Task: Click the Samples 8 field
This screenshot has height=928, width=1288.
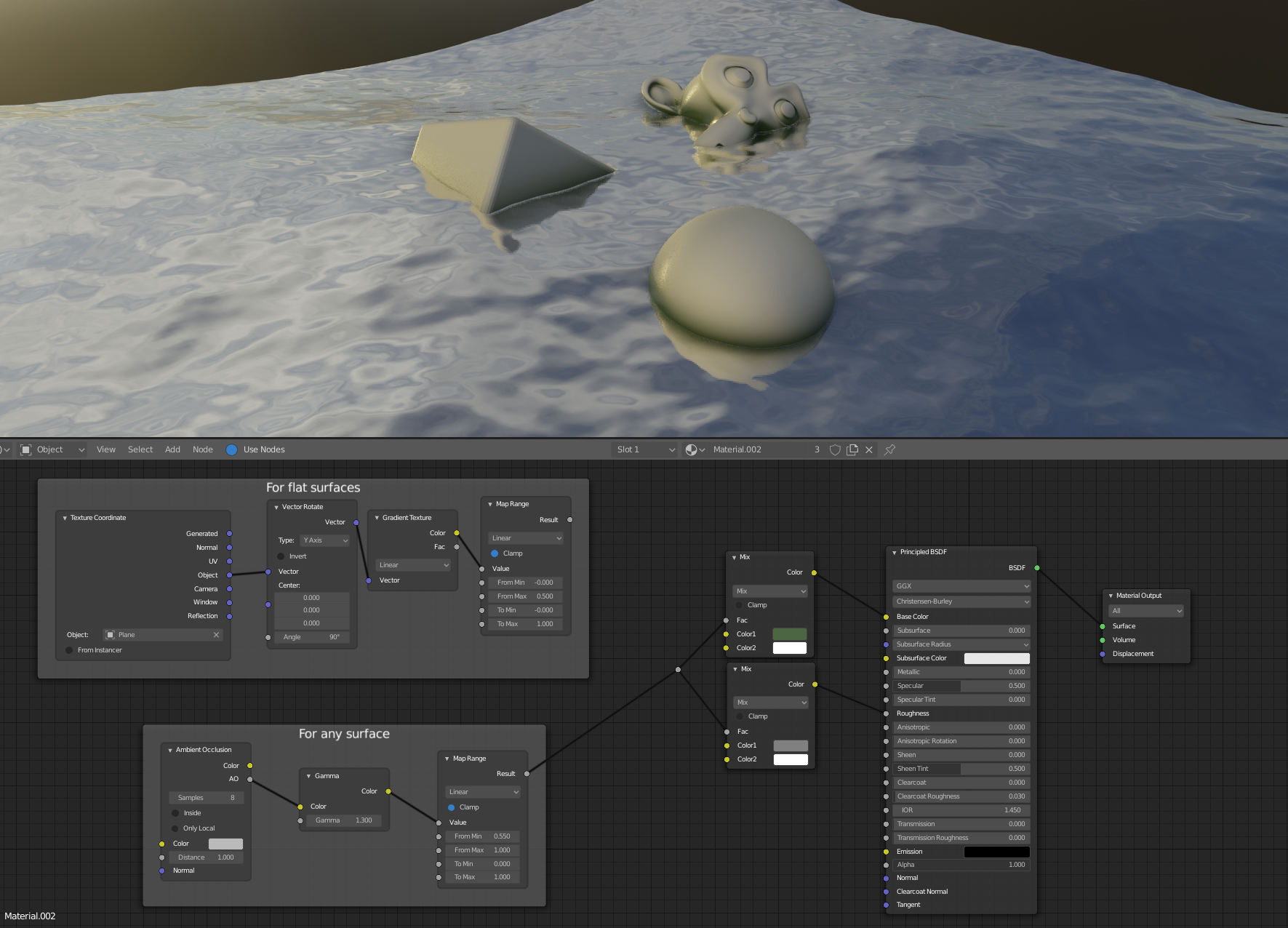Action: 206,798
